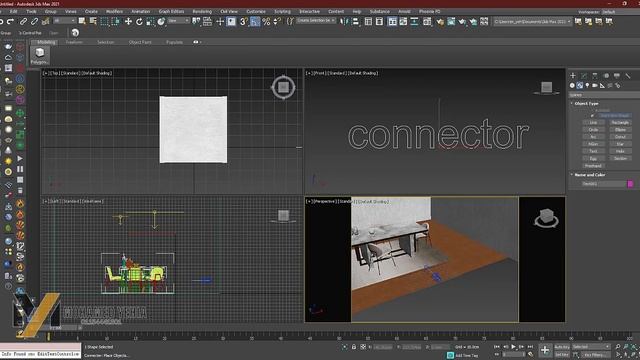Open the Splines category dropdown in Command Panel

pos(604,95)
